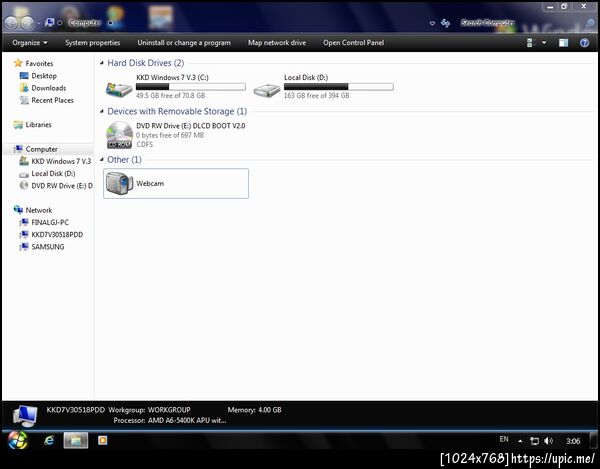Select DVD RW Drive (E:) in tree
Viewport: 600px width, 469px height.
coord(62,186)
